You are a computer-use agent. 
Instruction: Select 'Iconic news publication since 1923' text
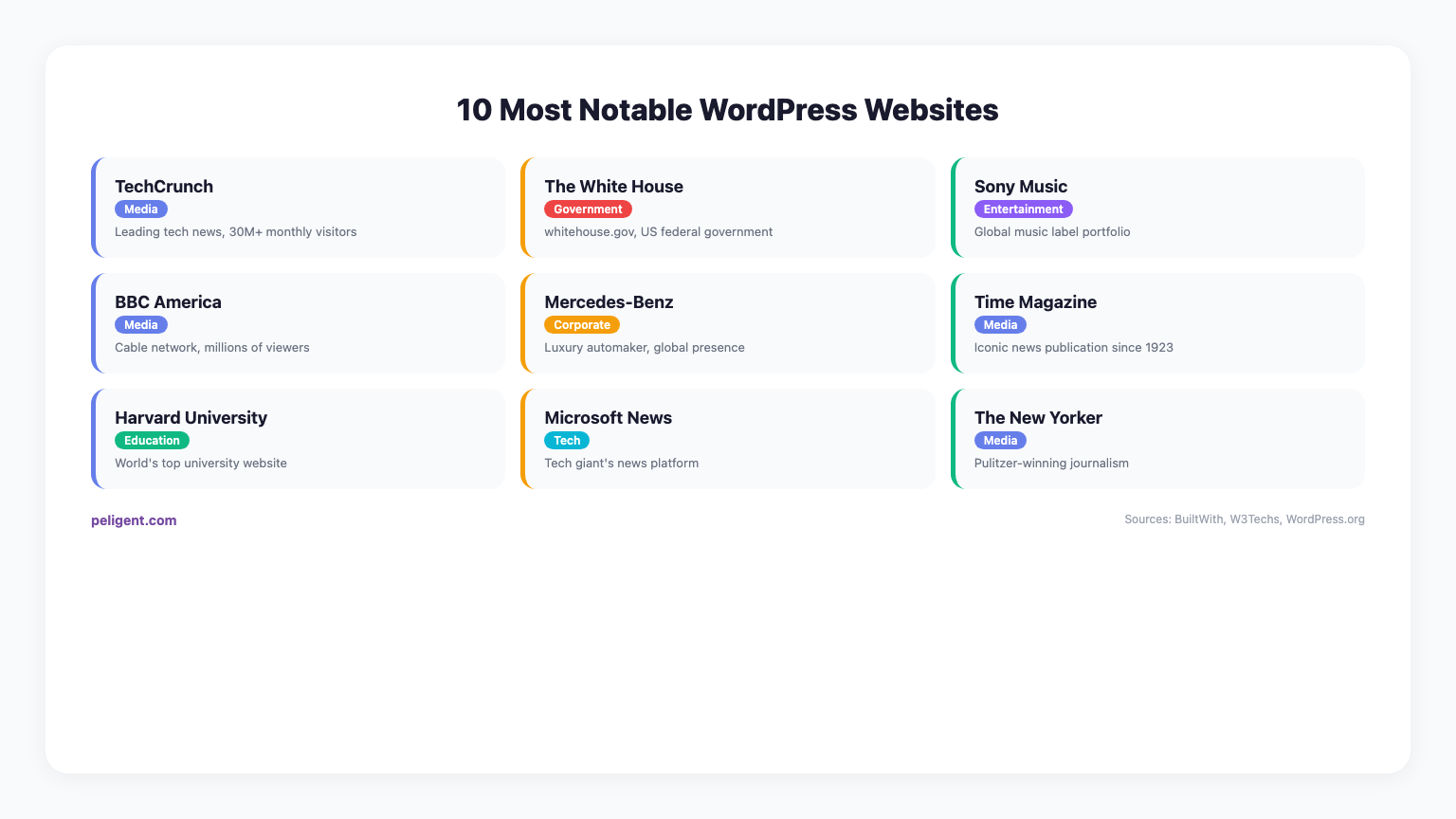click(x=1074, y=348)
